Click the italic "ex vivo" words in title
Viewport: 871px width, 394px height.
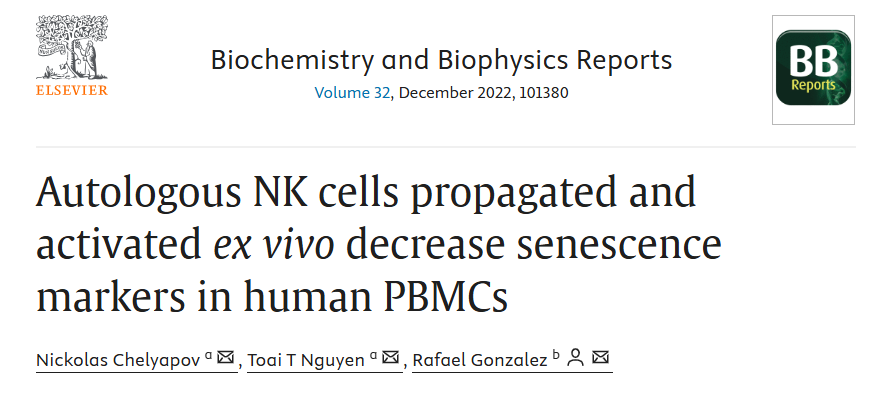coord(274,245)
